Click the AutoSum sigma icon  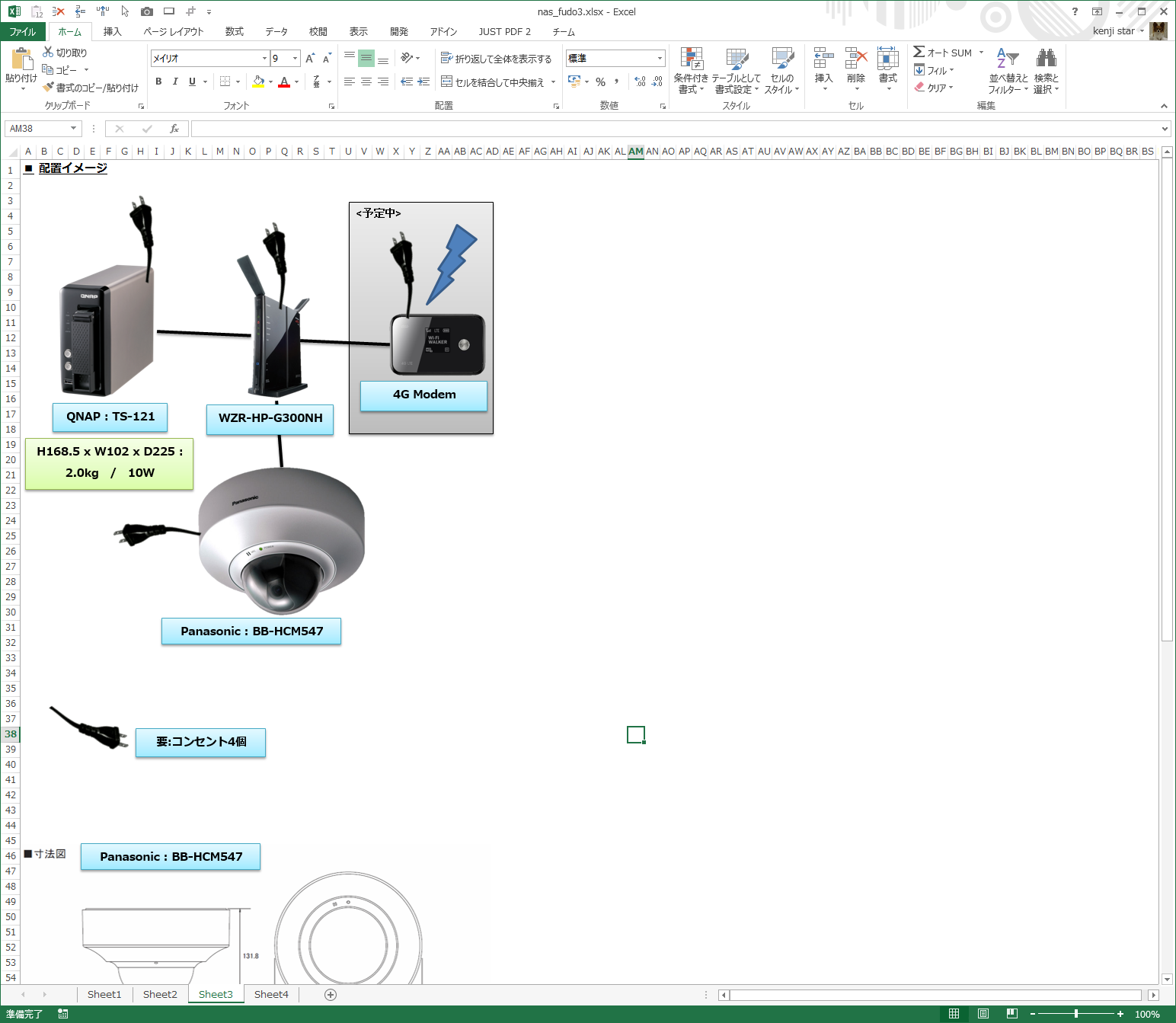(x=919, y=52)
